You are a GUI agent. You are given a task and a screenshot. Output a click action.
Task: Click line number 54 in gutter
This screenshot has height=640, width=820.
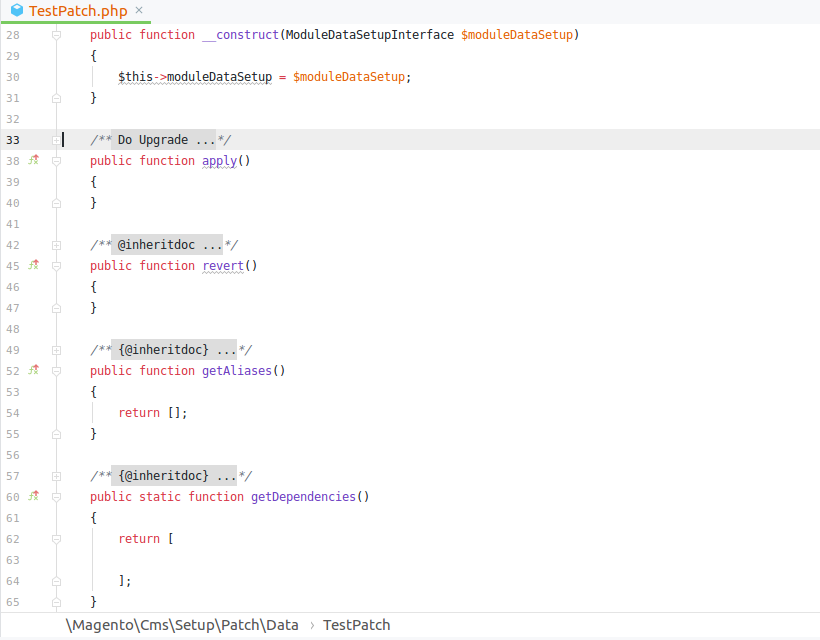tap(13, 413)
